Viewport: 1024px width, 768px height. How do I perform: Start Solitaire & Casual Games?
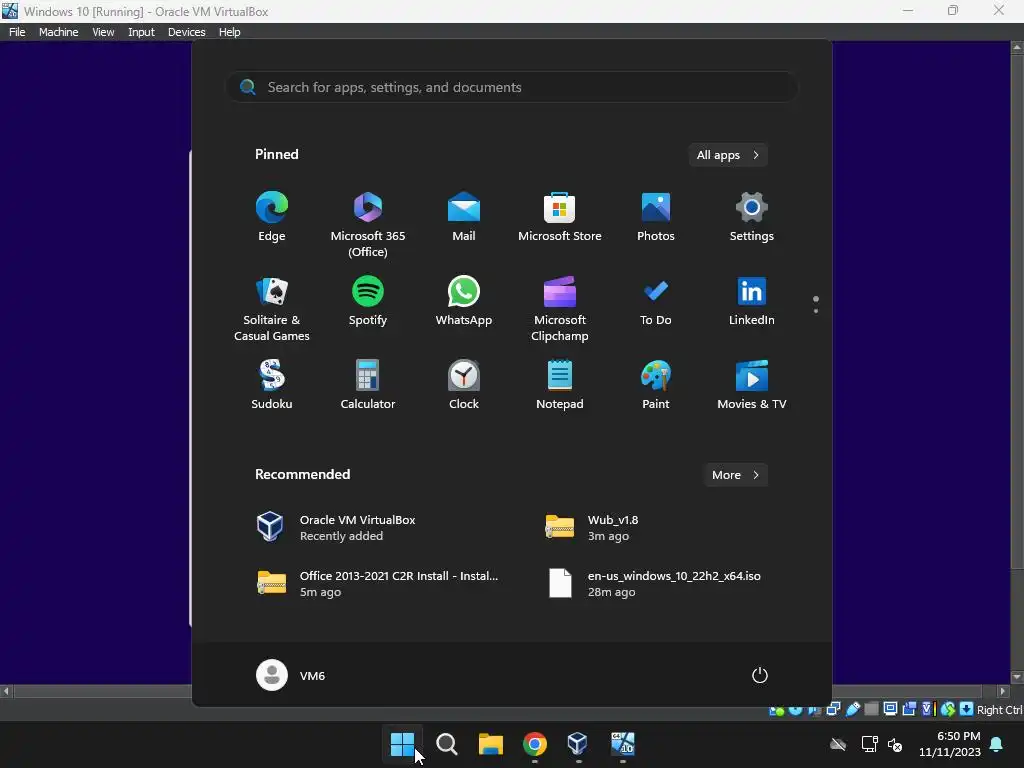pyautogui.click(x=272, y=309)
